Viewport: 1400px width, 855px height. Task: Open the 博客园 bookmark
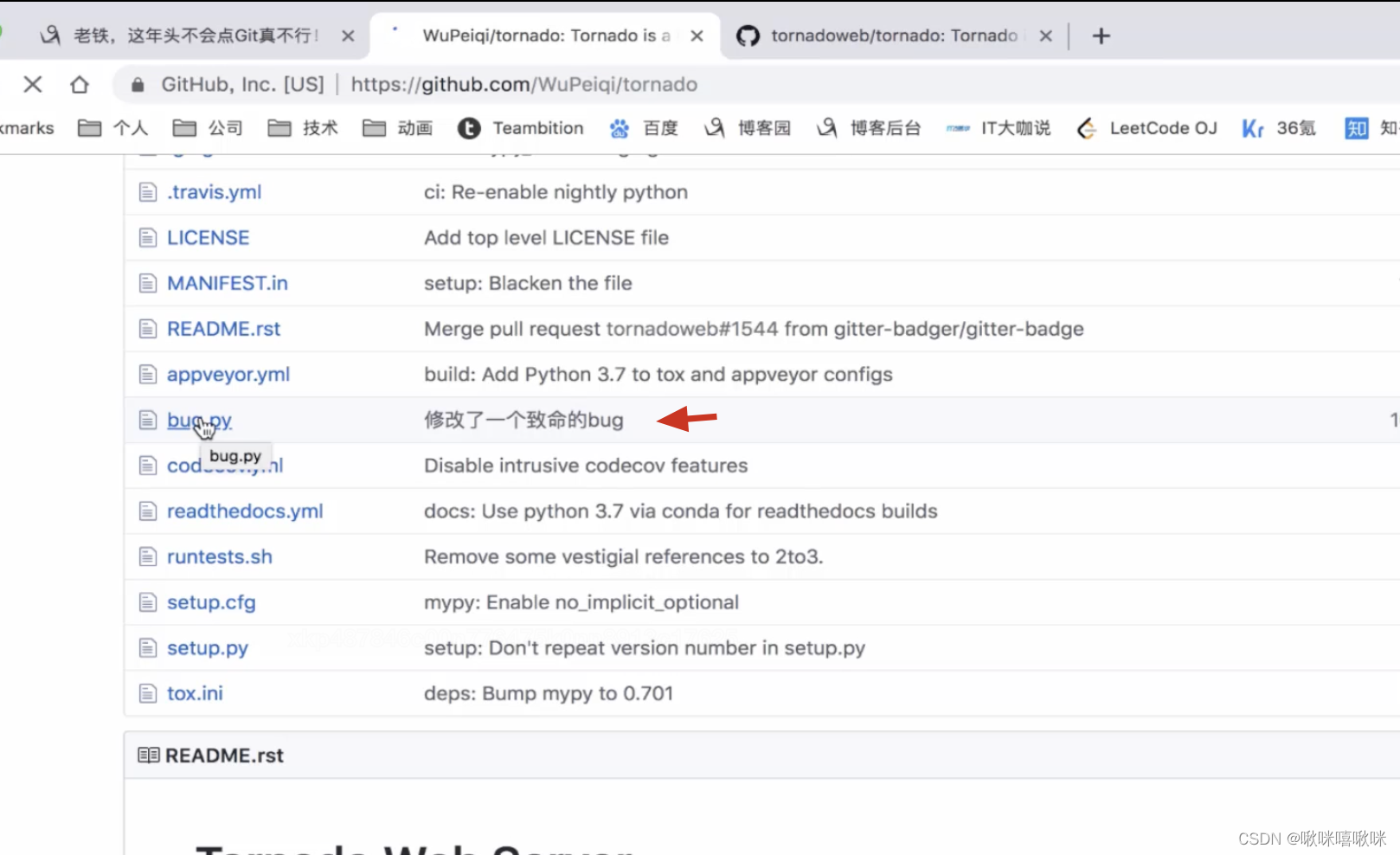click(747, 128)
